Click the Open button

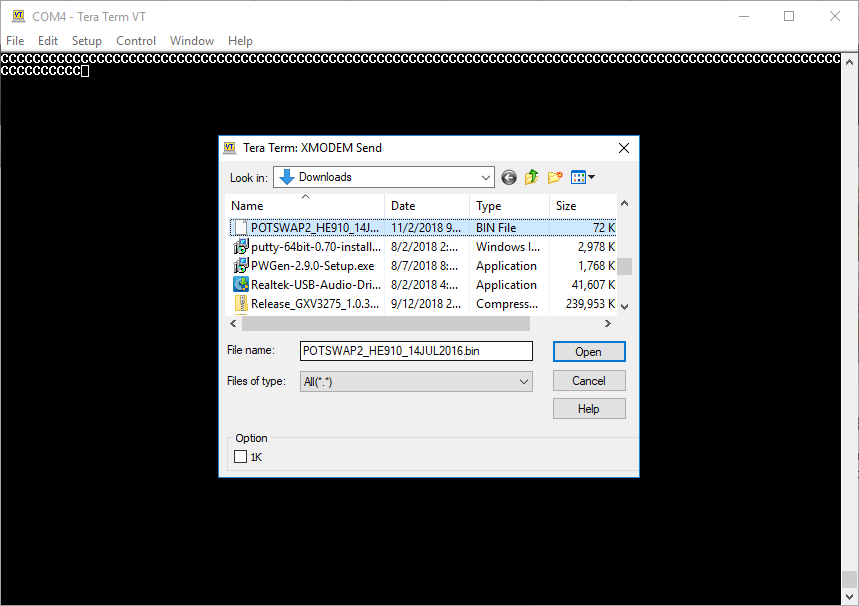pyautogui.click(x=589, y=352)
